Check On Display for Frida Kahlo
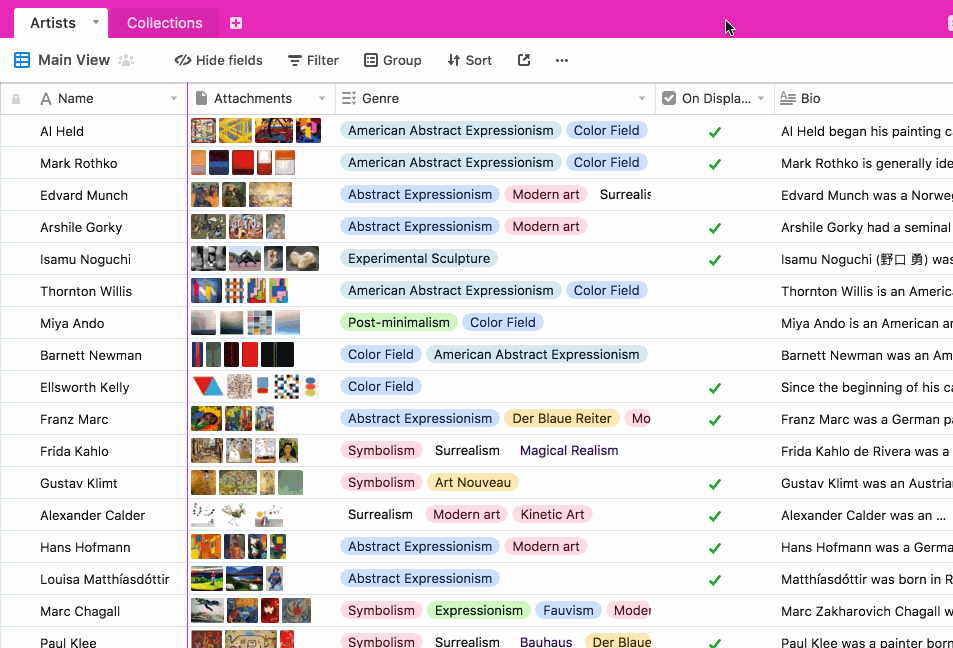The image size is (953, 648). coord(715,451)
